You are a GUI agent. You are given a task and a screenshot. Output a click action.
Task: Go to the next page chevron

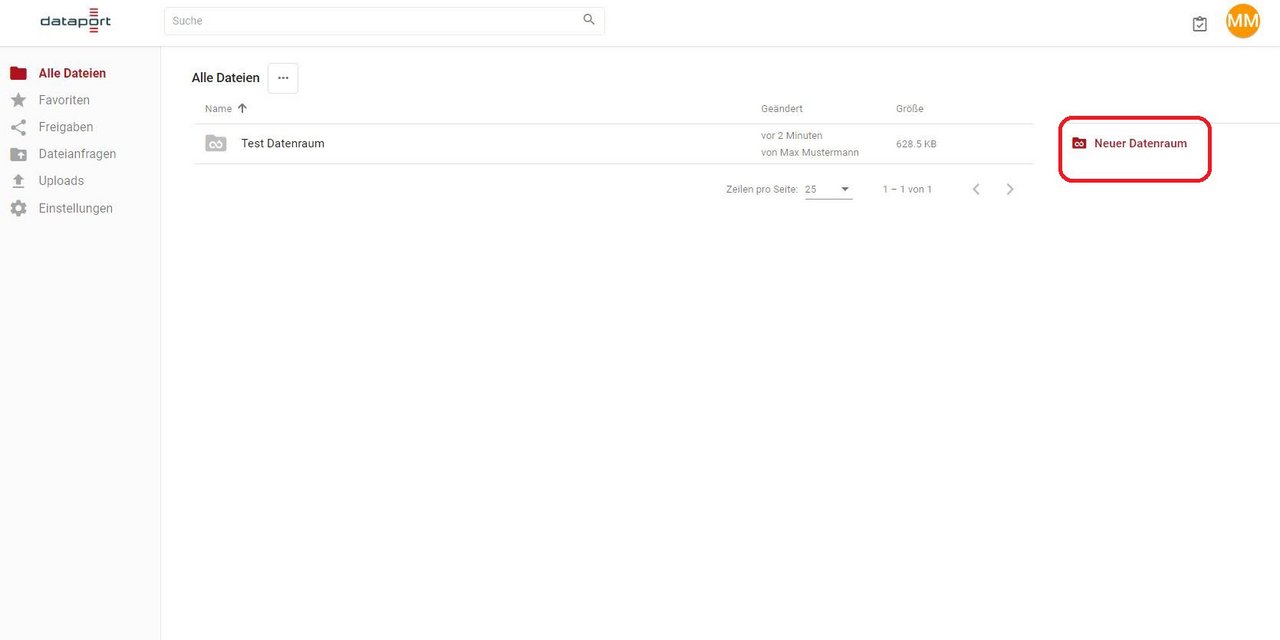click(x=1010, y=189)
